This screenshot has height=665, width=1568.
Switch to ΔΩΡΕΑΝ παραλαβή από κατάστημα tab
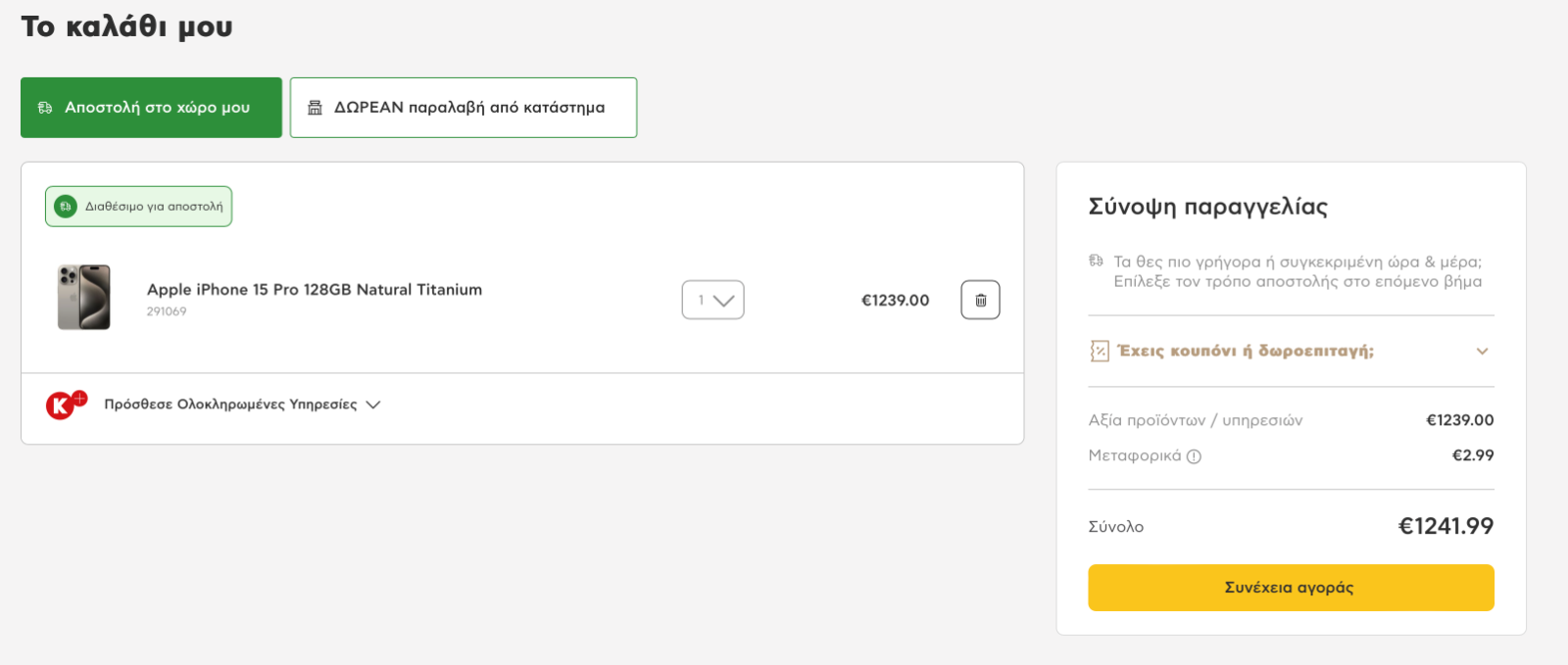coord(464,108)
